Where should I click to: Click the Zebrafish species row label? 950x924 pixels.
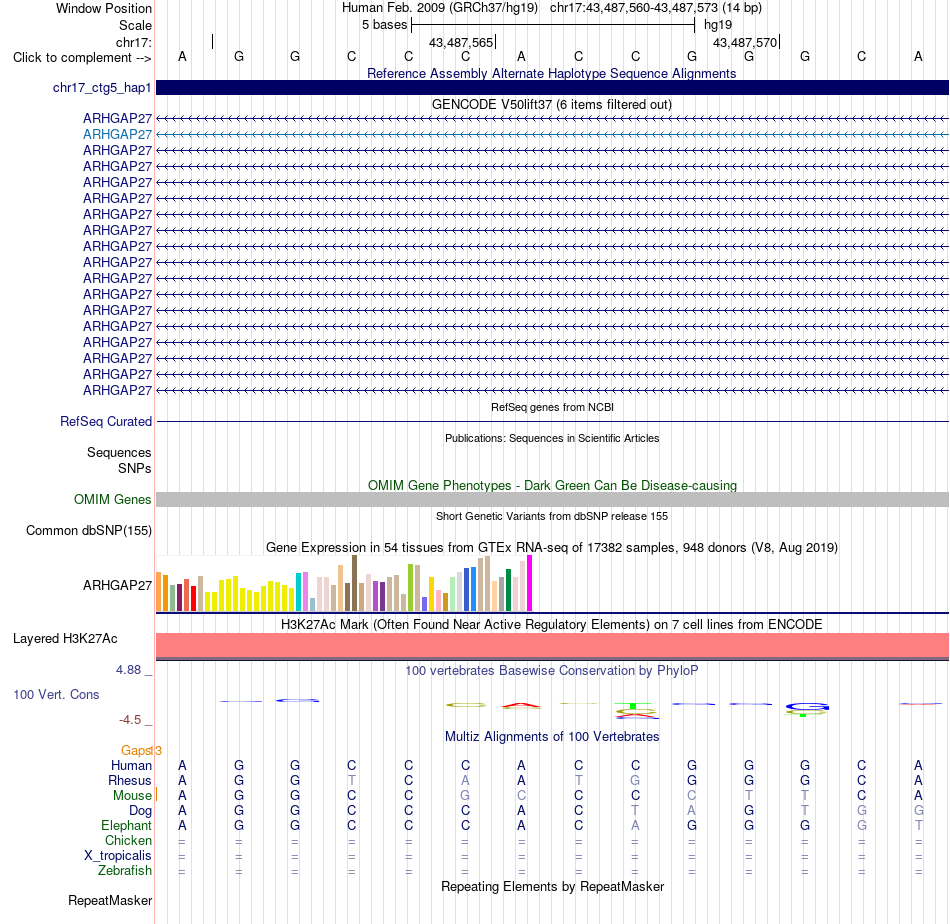(x=125, y=871)
